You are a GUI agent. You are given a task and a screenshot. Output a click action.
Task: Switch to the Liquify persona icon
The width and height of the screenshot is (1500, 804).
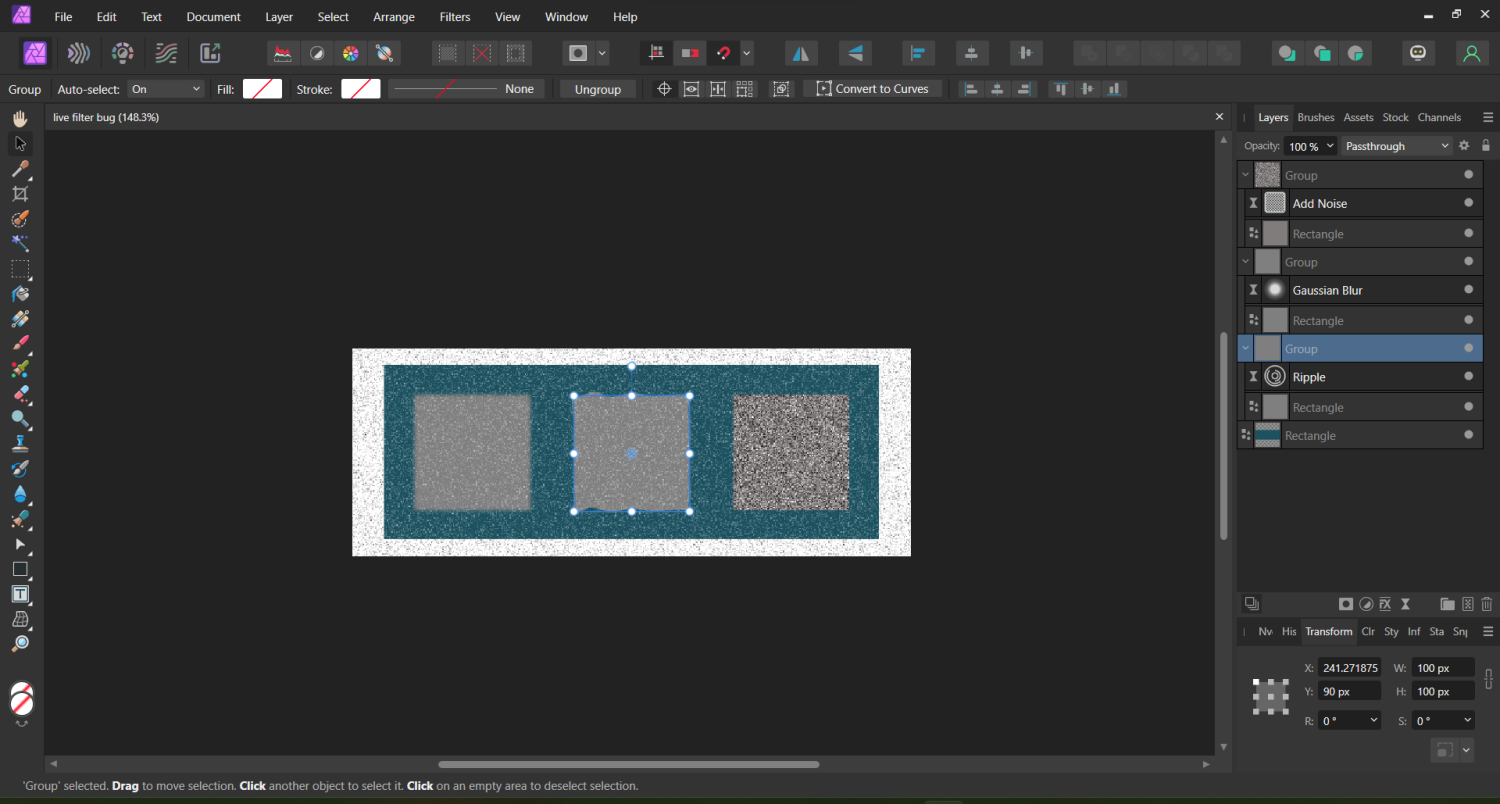click(x=79, y=54)
